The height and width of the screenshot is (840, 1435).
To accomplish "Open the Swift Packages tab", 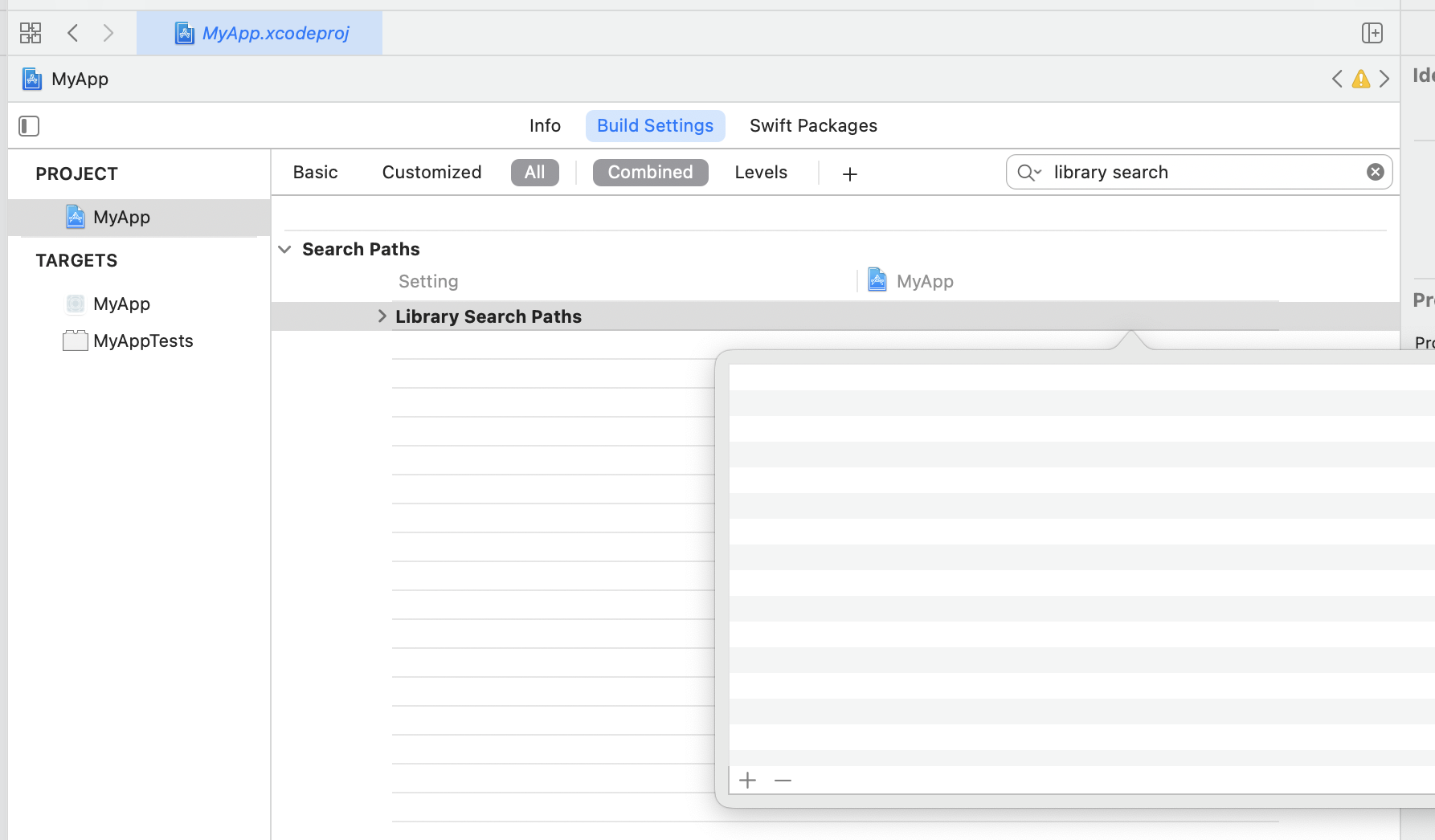I will pyautogui.click(x=813, y=126).
